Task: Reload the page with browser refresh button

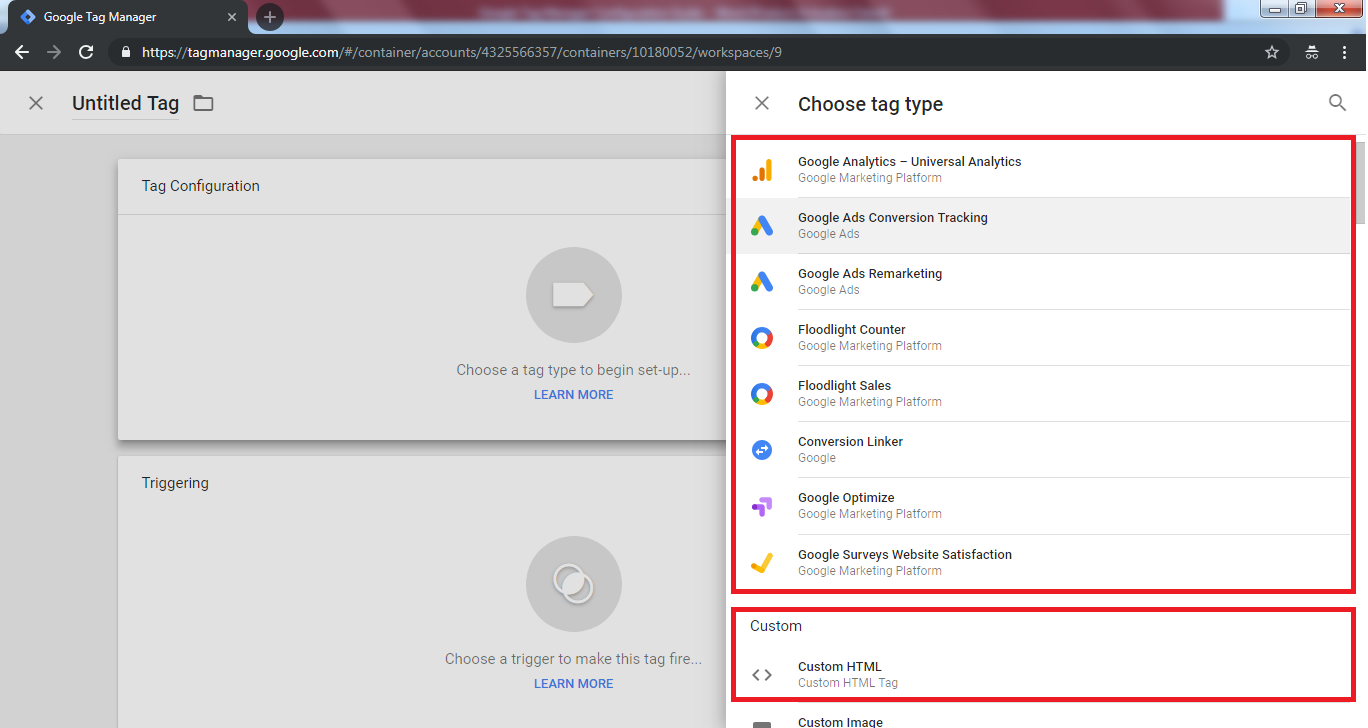Action: [86, 52]
